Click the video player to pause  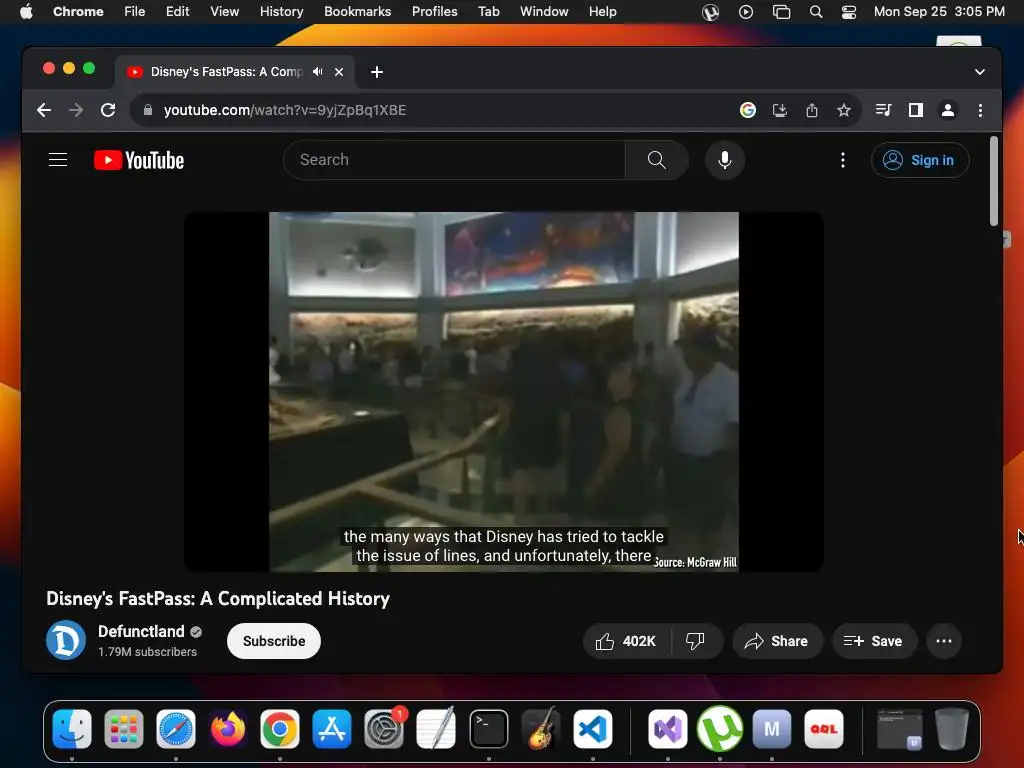coord(504,392)
